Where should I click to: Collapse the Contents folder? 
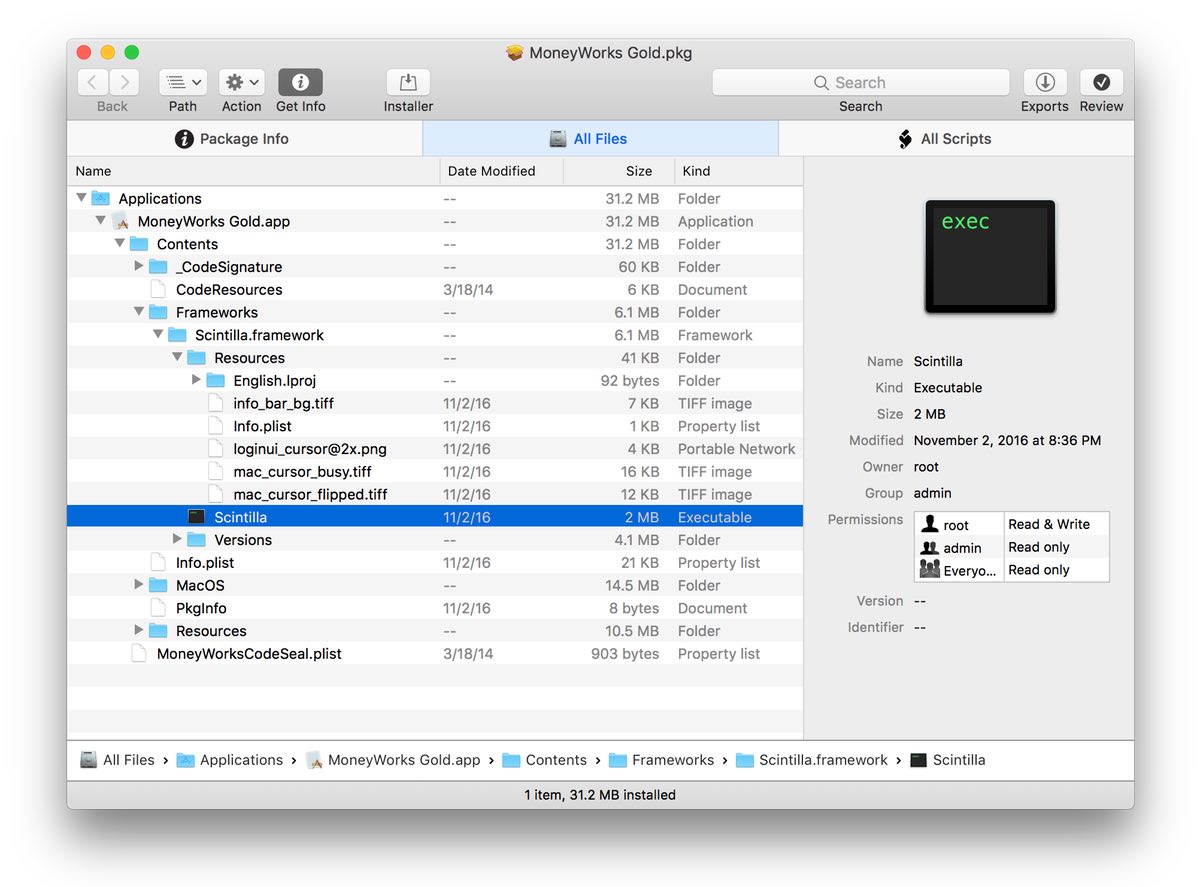119,244
